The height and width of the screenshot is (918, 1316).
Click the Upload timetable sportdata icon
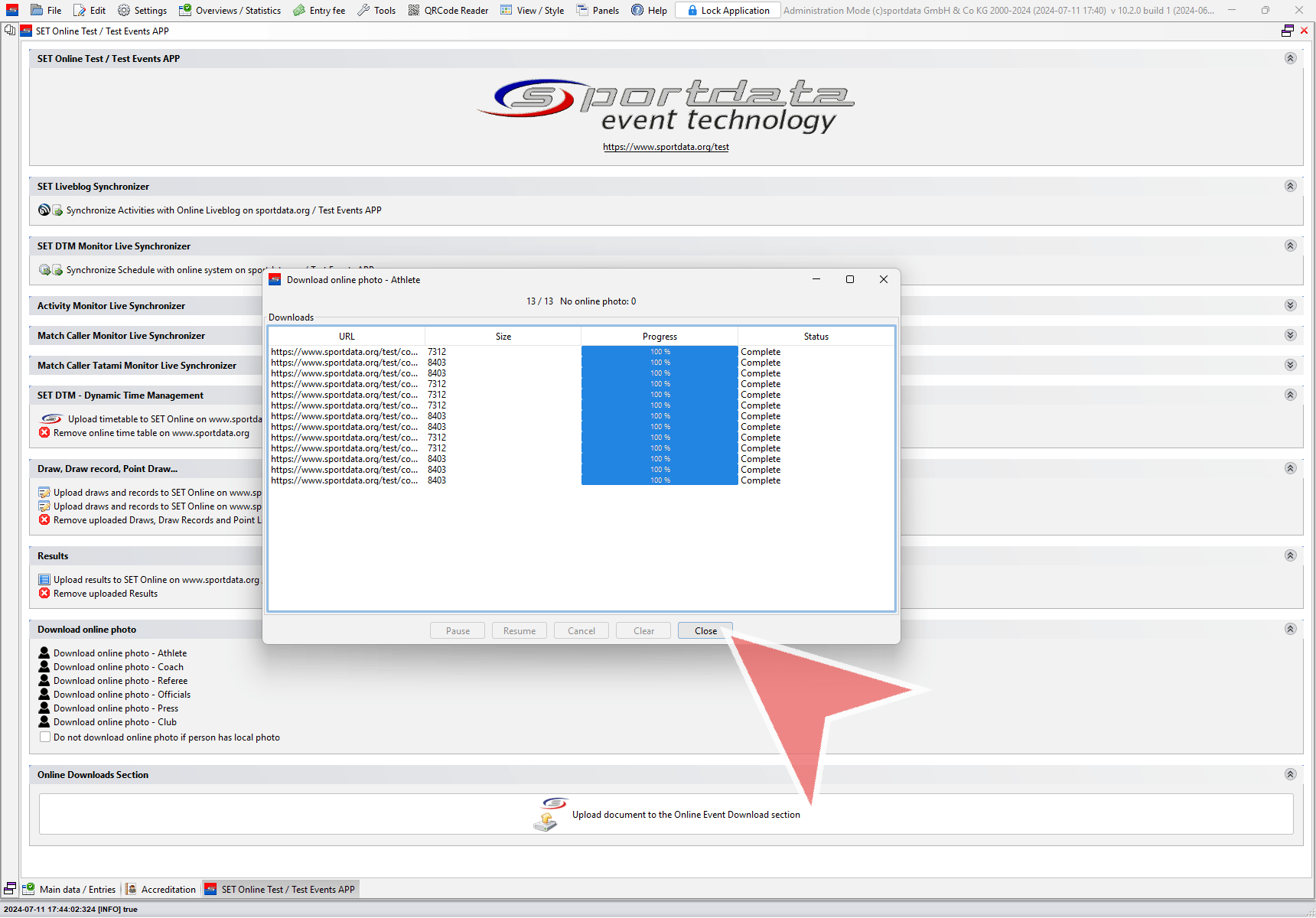point(51,419)
